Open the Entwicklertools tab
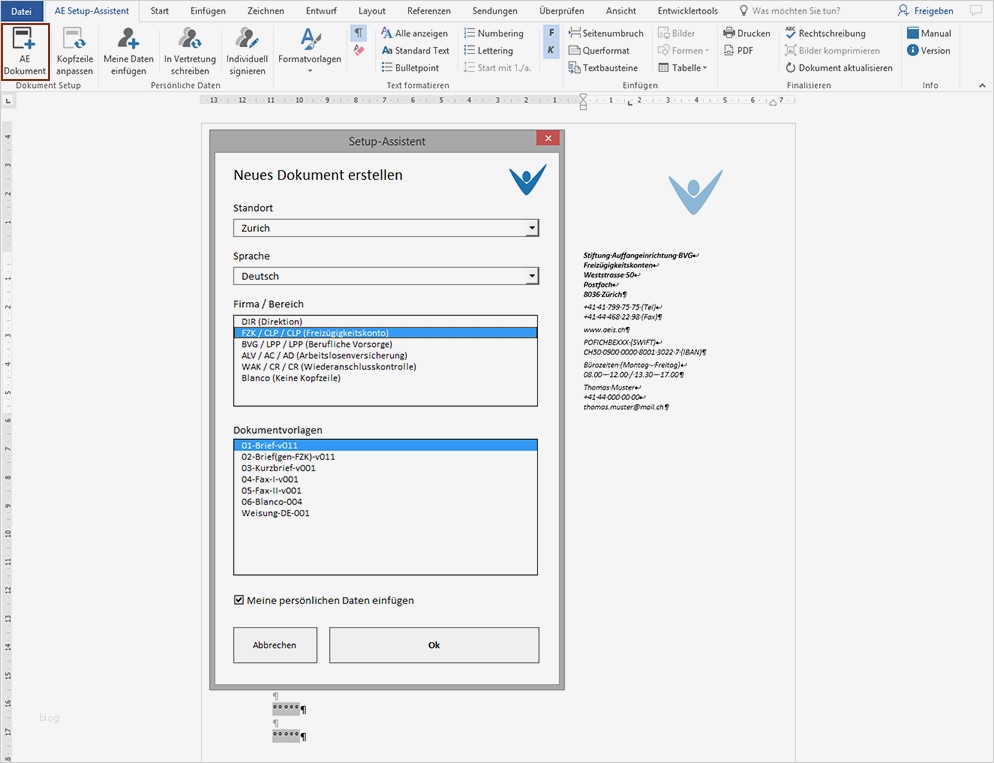The height and width of the screenshot is (763, 994). coord(687,11)
